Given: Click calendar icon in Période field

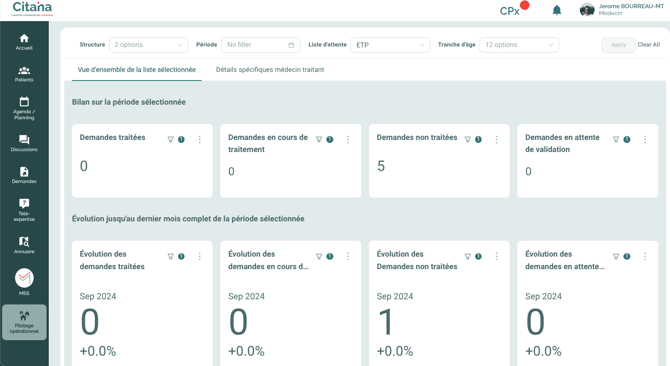Looking at the screenshot, I should pyautogui.click(x=291, y=45).
